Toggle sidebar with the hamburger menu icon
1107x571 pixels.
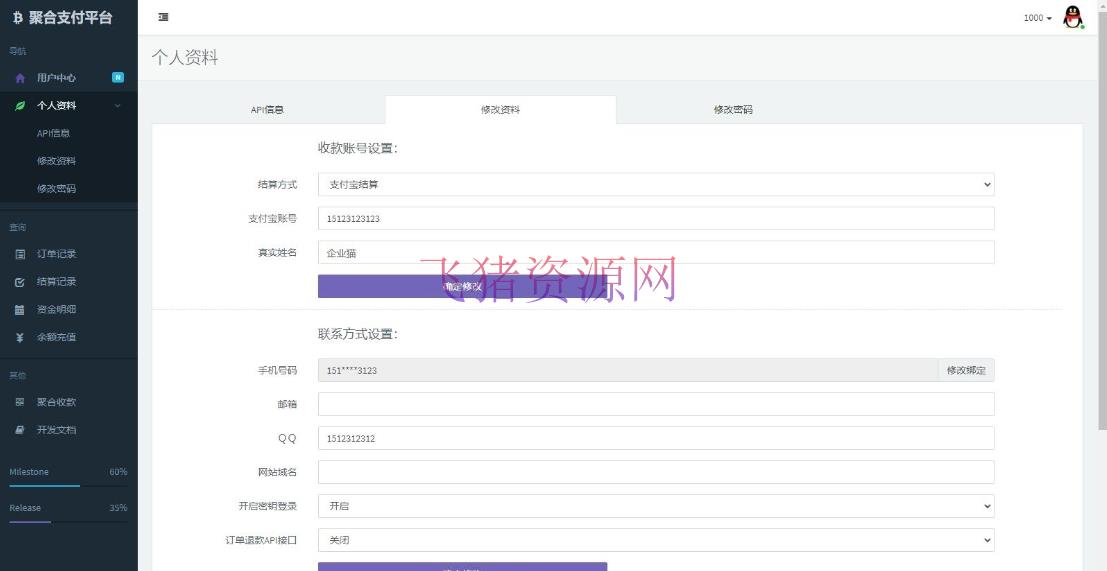(x=163, y=17)
